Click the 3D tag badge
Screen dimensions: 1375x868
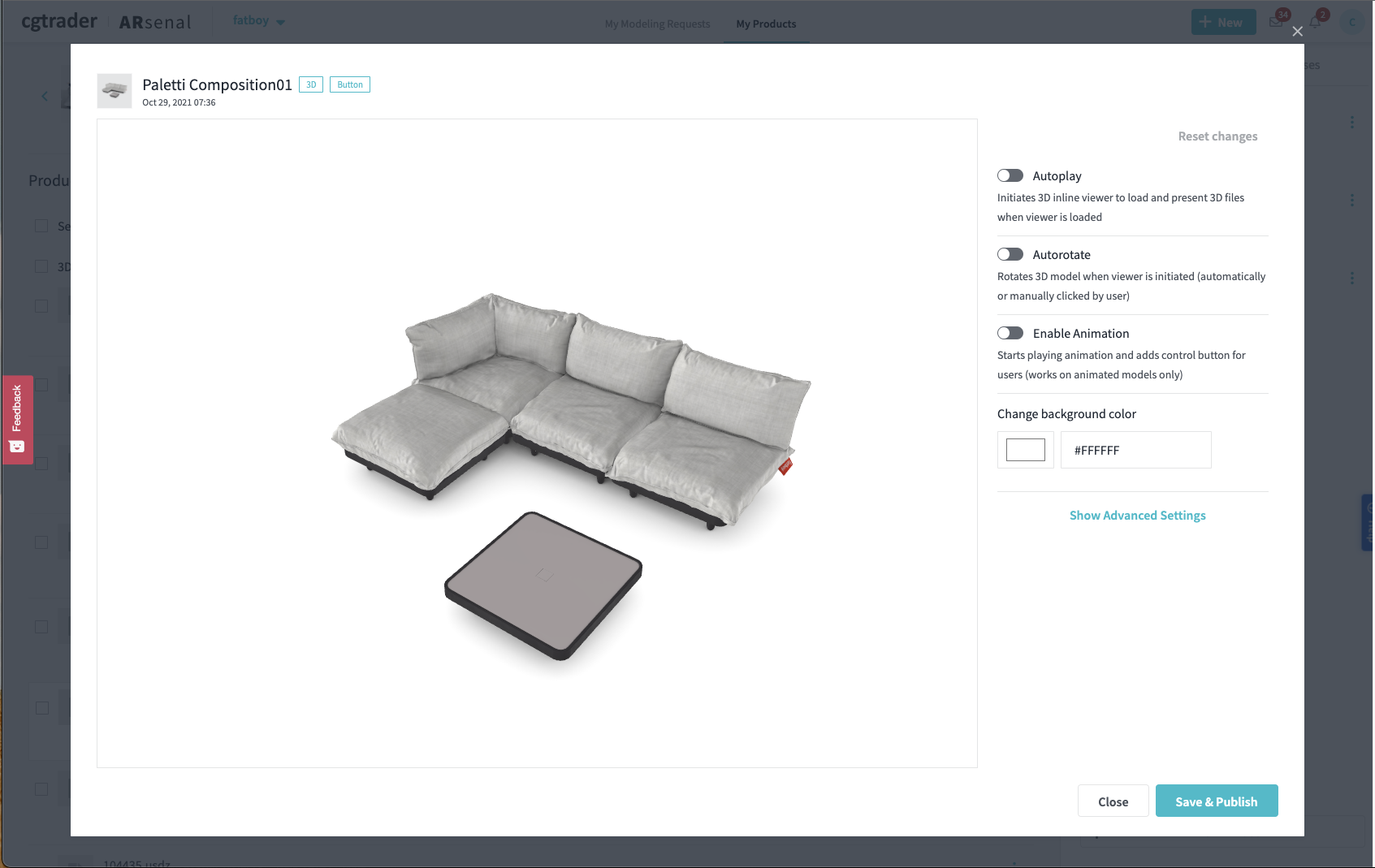pyautogui.click(x=311, y=84)
